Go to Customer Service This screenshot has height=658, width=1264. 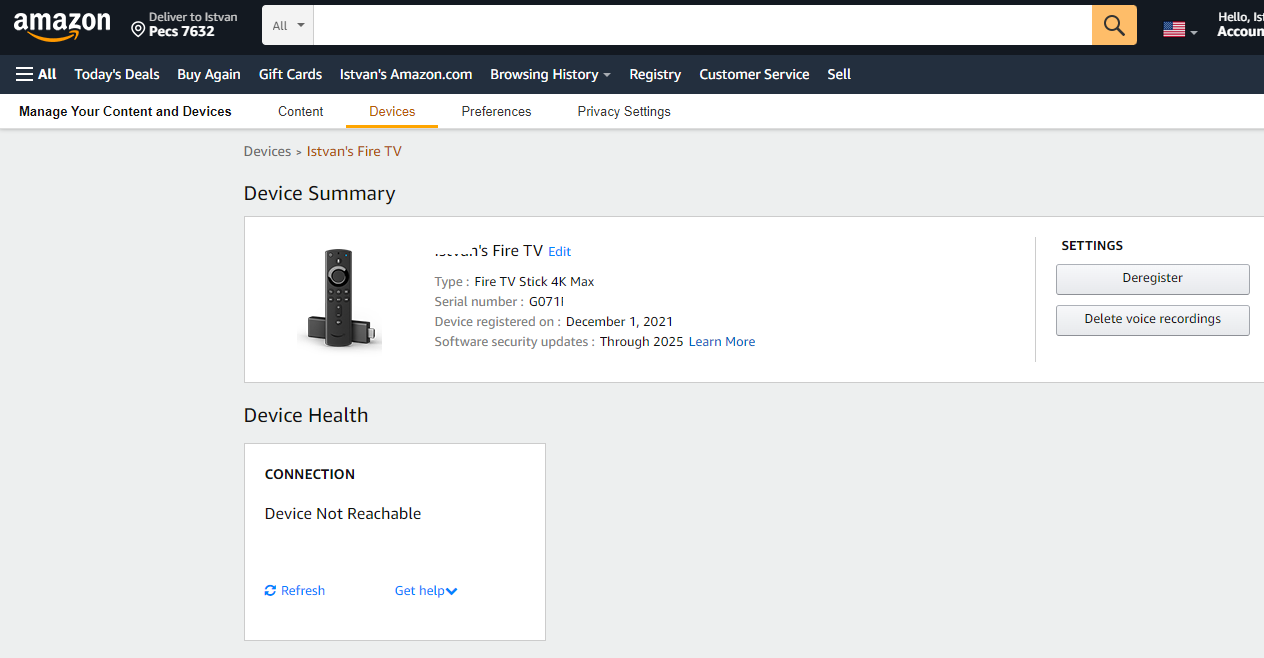754,74
